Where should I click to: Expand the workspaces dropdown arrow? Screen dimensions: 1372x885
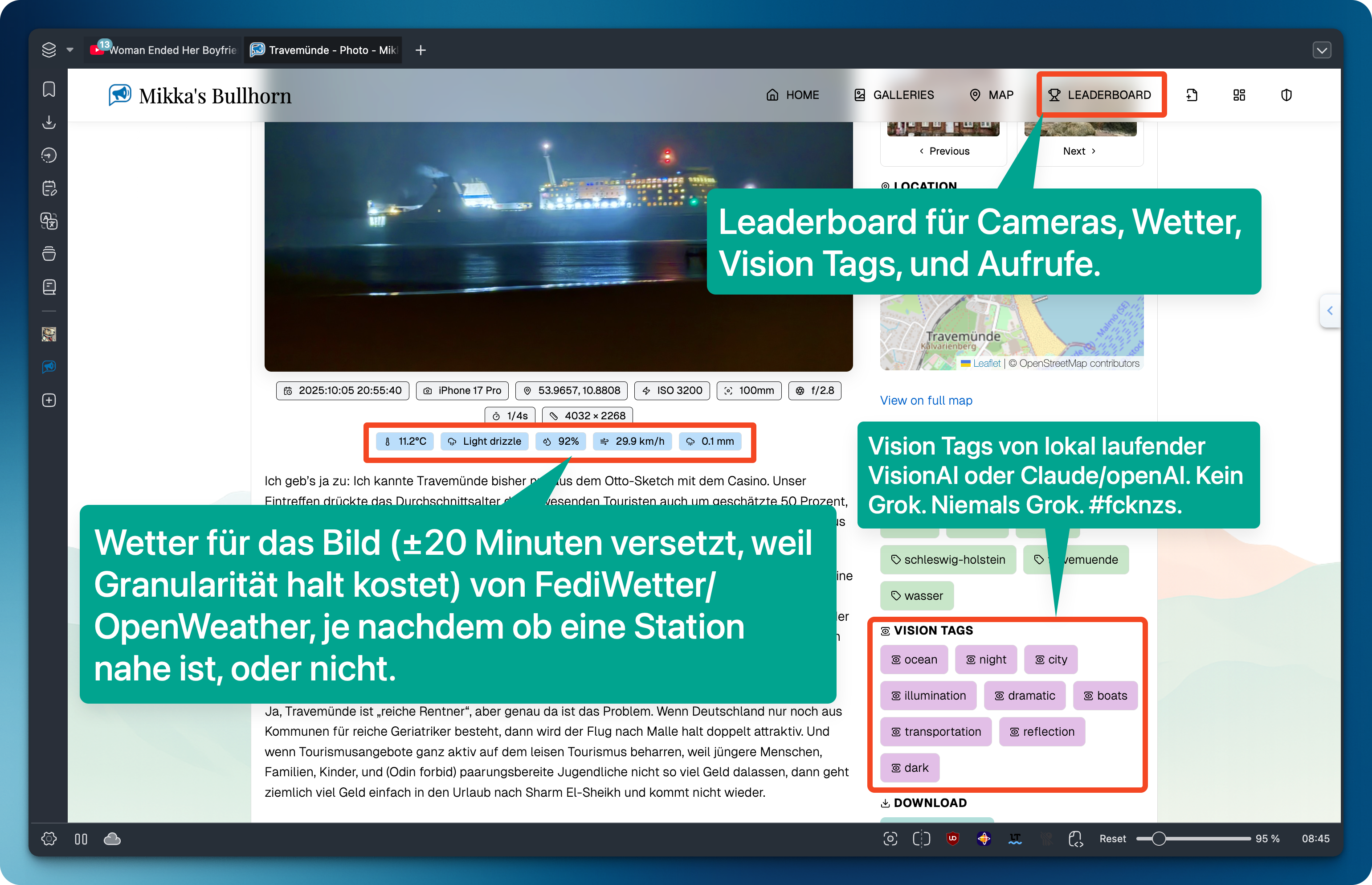(70, 50)
